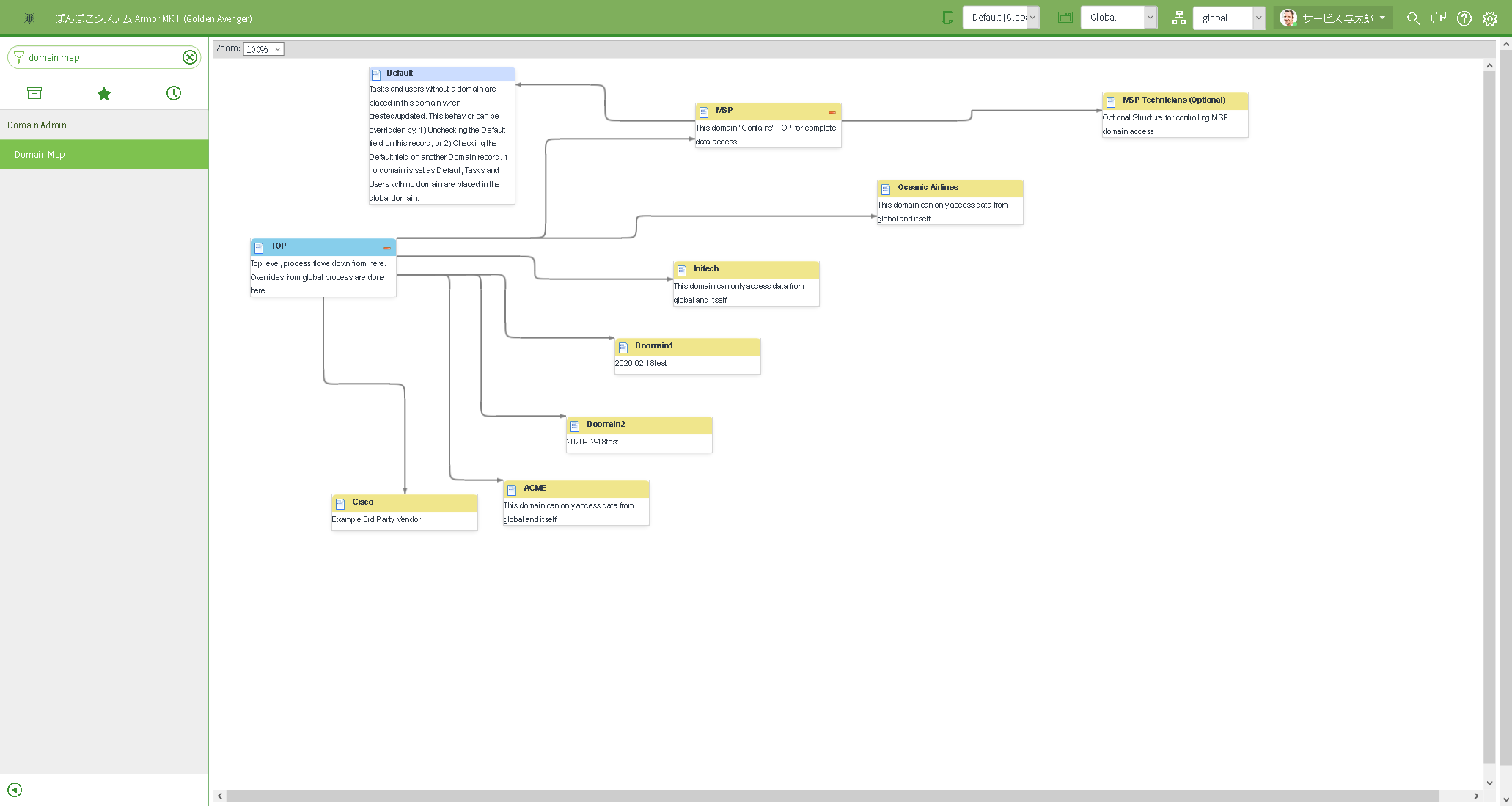Open help via the question mark icon
Screen dimensions: 1512x806
(1464, 18)
